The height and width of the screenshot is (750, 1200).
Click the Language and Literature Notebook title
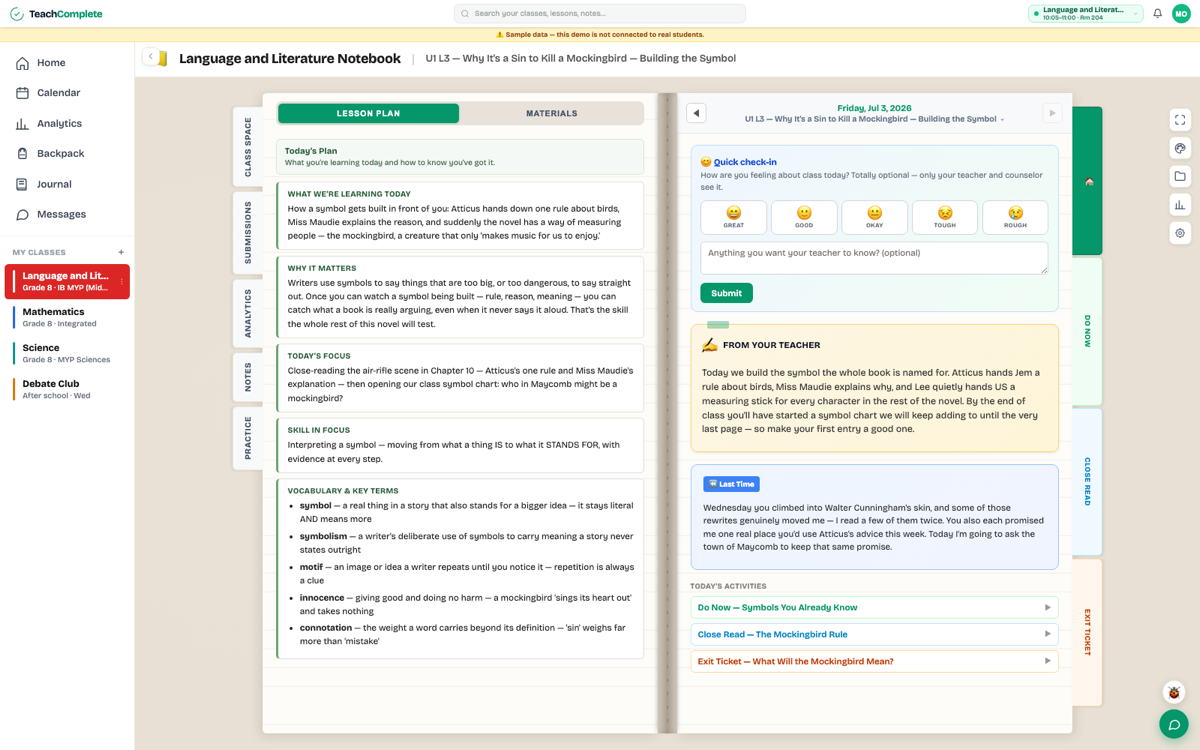coord(290,59)
